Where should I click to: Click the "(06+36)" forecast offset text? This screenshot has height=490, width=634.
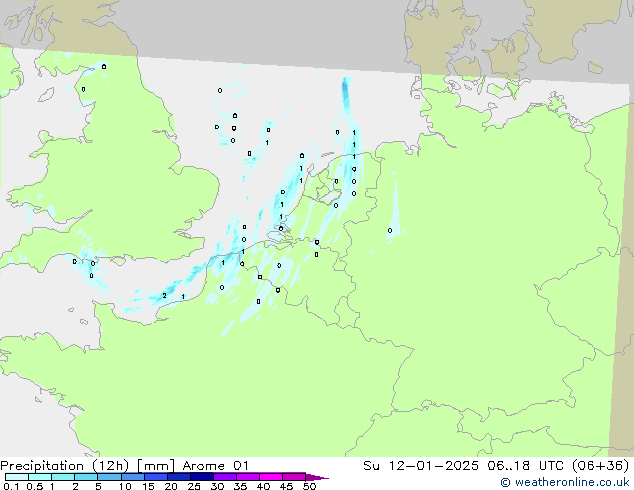[x=600, y=466]
